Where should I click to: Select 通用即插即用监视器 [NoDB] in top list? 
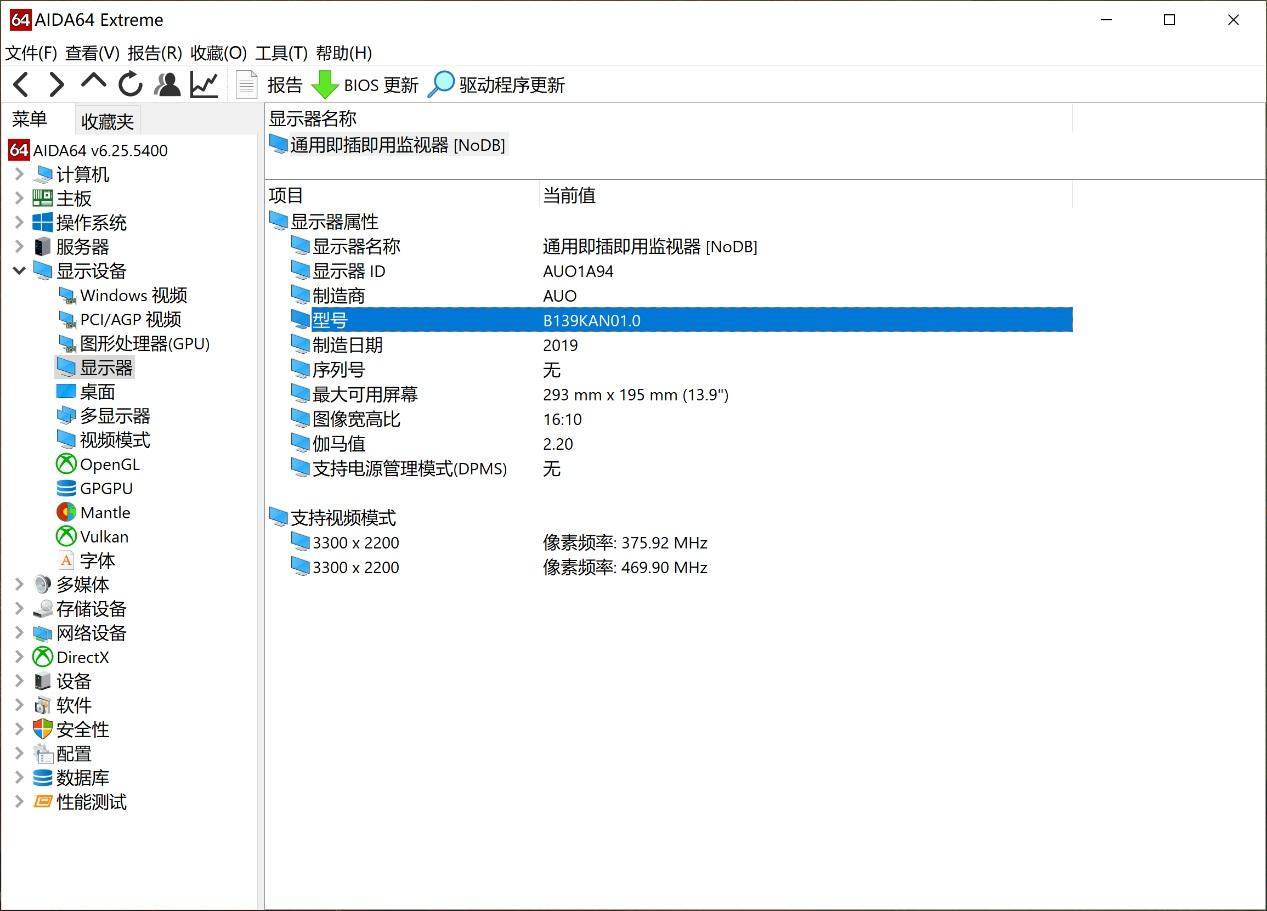coord(388,145)
